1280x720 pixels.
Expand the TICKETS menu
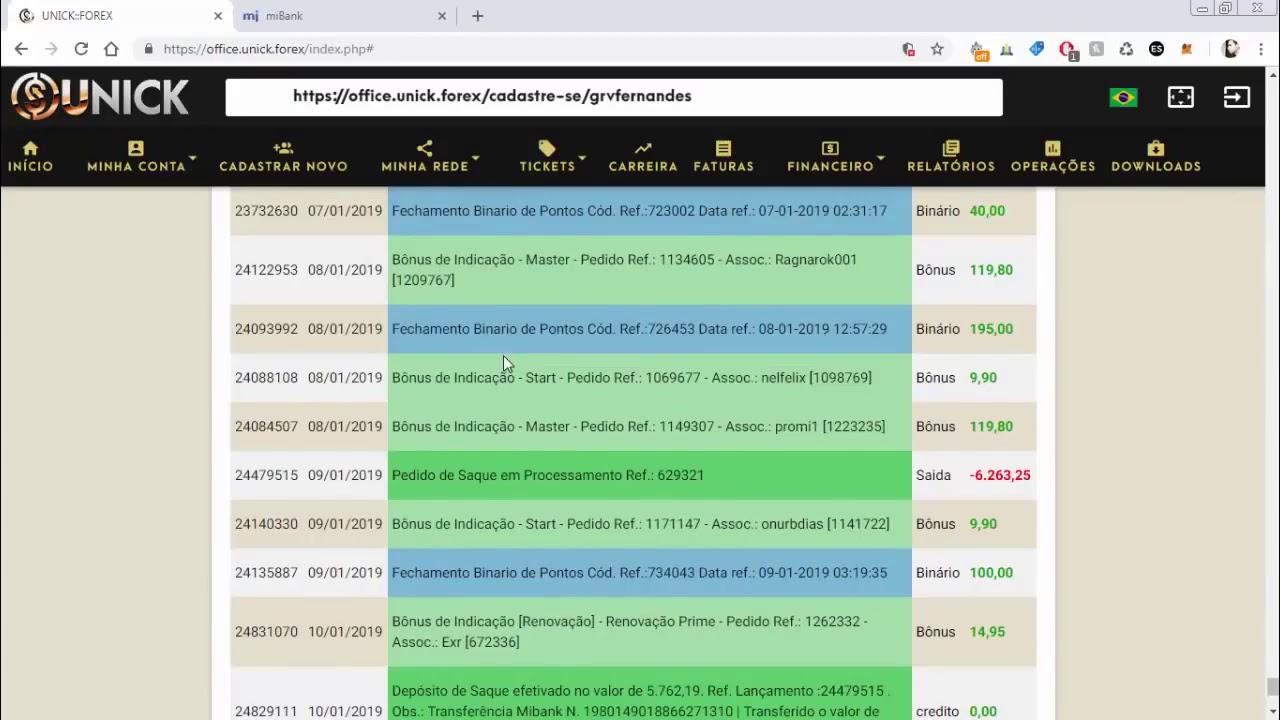coord(551,157)
